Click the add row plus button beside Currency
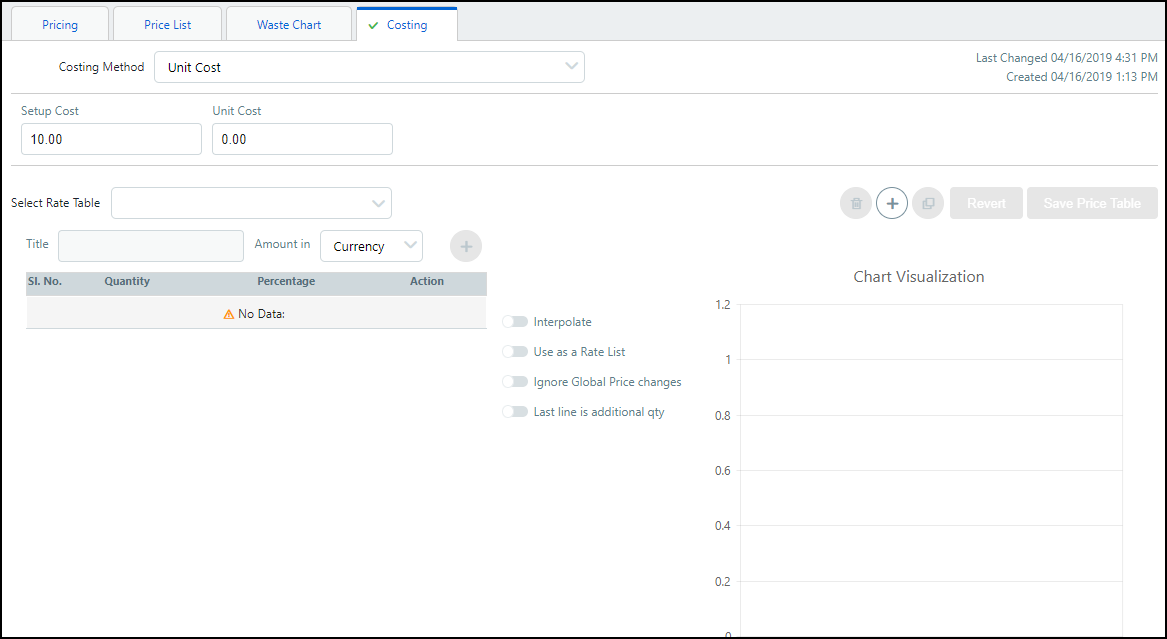This screenshot has height=639, width=1167. (x=466, y=246)
